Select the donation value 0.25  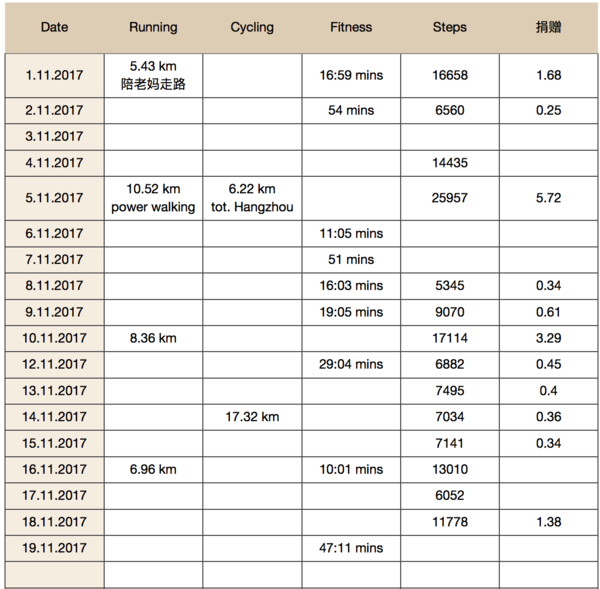(548, 111)
